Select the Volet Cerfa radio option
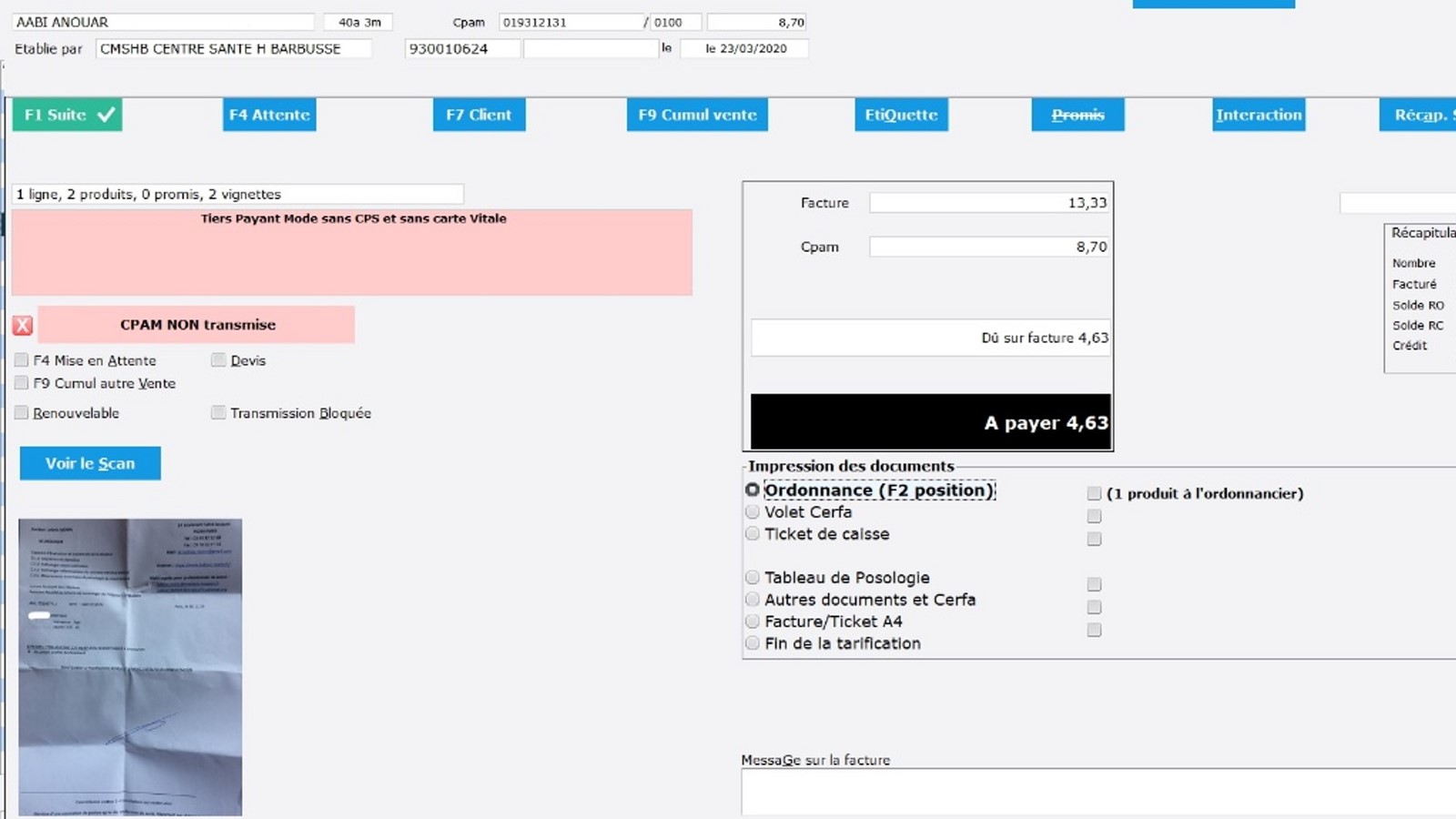This screenshot has width=1456, height=819. (x=753, y=512)
